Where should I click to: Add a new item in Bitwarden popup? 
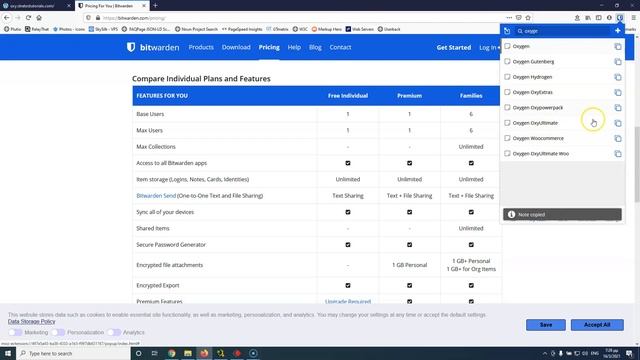(617, 31)
